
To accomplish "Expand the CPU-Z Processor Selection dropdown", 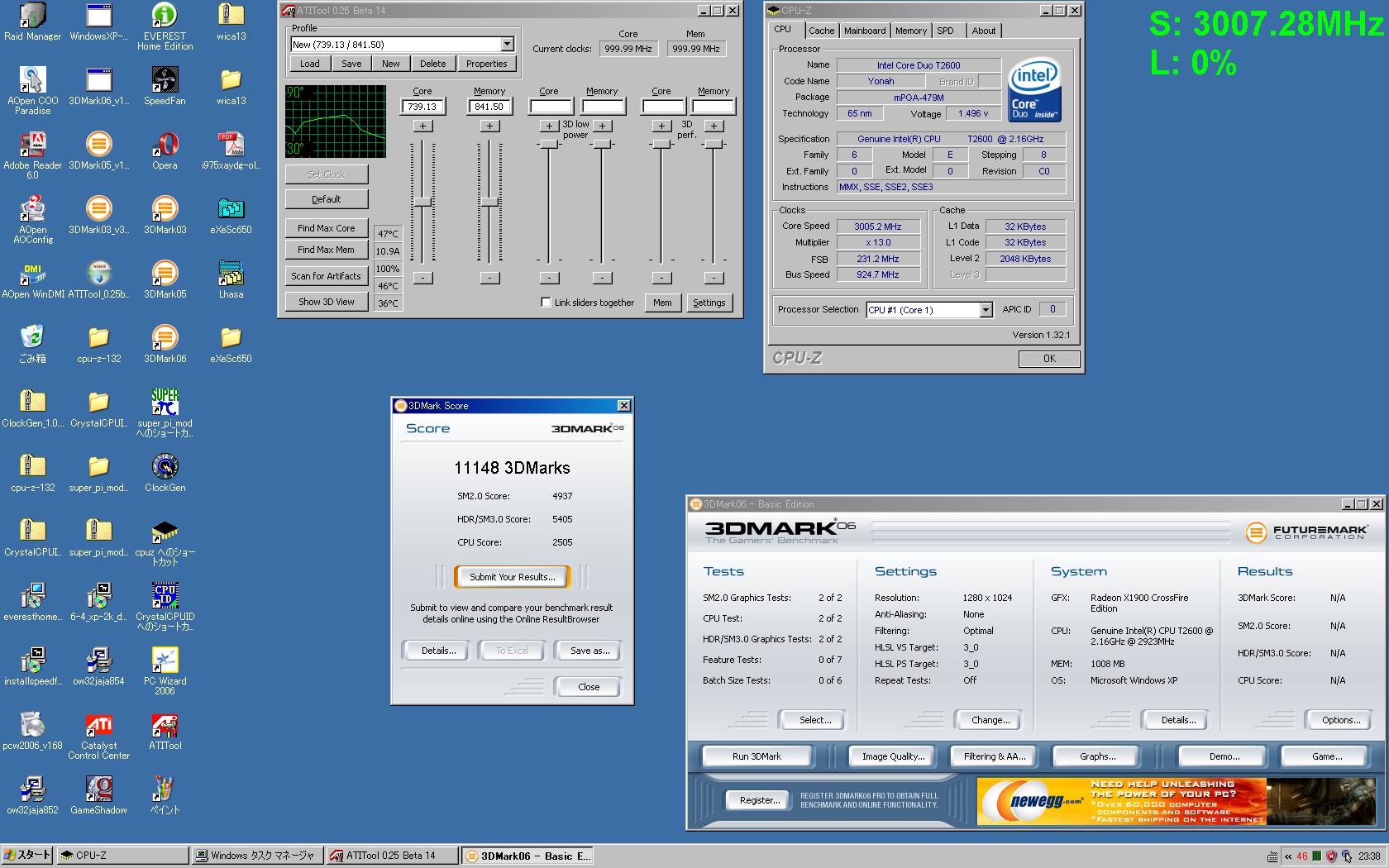I will [986, 310].
